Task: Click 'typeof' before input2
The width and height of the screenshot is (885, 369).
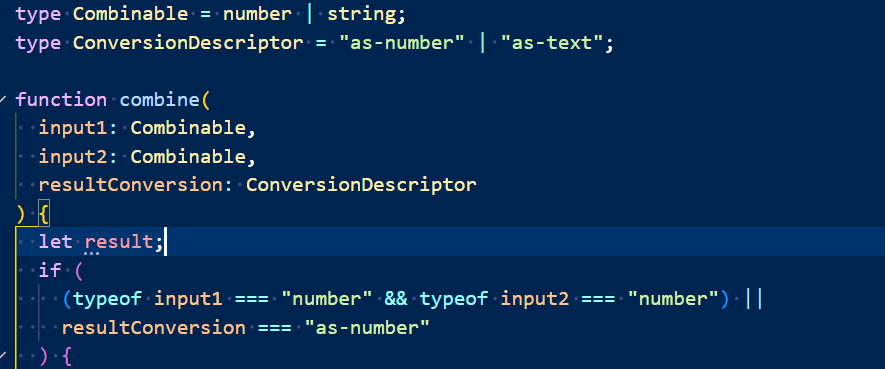Action: point(454,299)
